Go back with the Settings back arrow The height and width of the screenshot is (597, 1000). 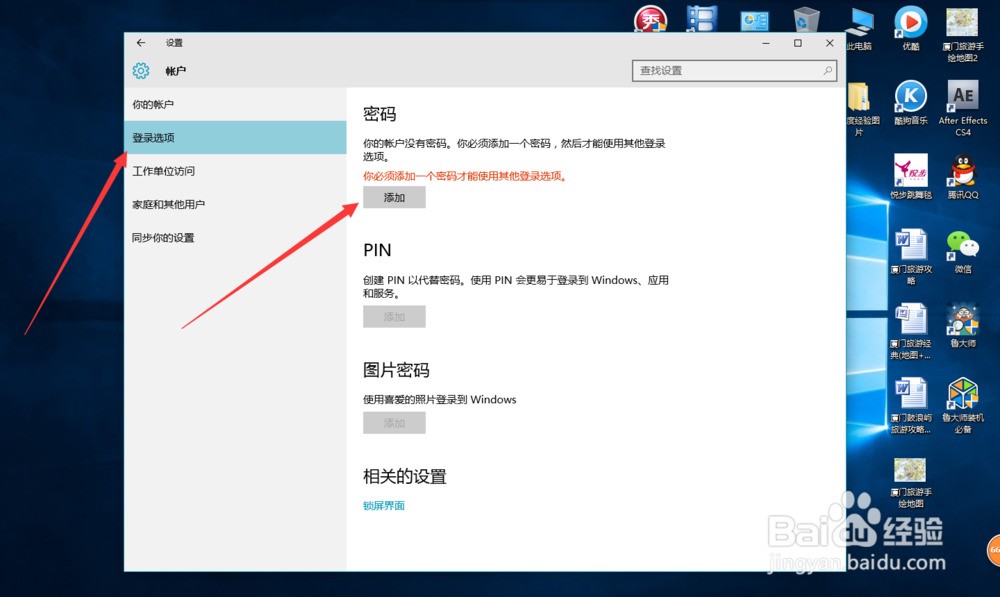[x=141, y=43]
